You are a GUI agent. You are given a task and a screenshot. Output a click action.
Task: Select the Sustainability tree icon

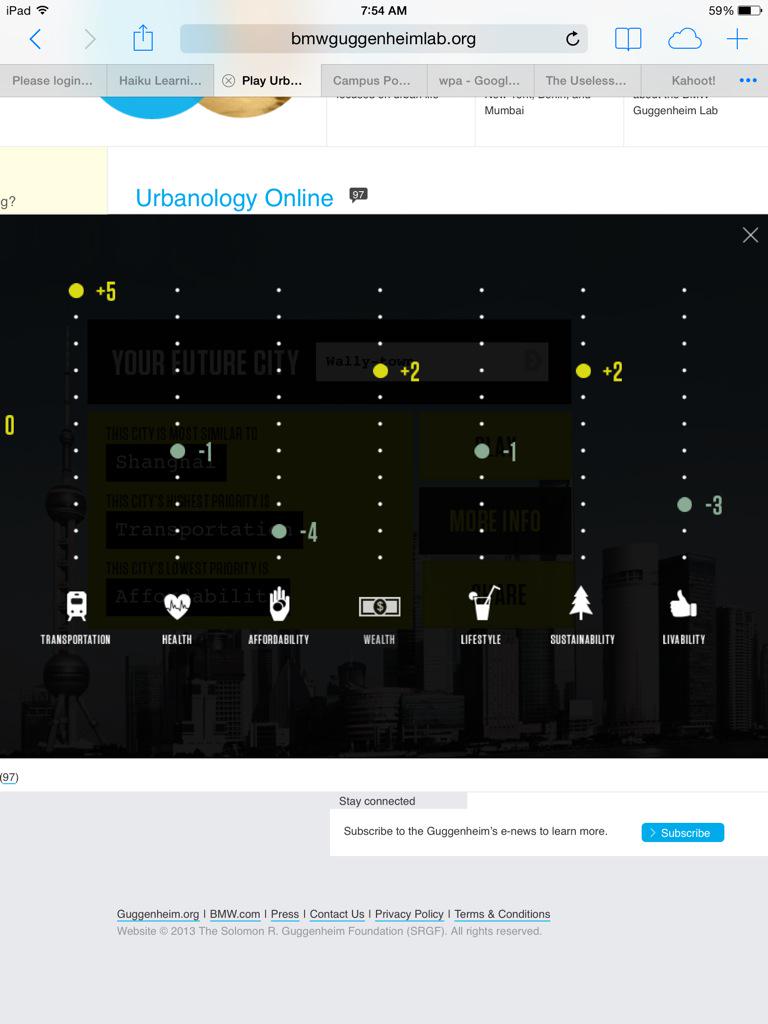click(581, 602)
